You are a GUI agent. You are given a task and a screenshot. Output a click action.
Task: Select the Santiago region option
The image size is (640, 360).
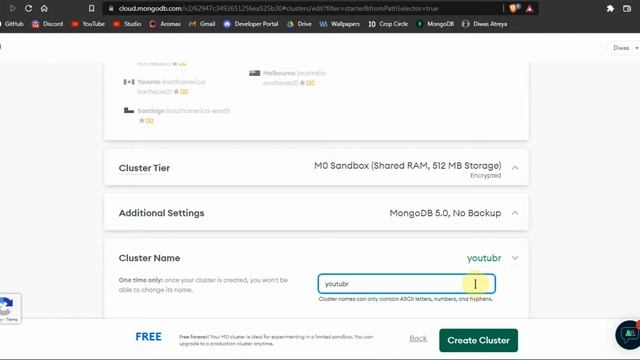[177, 116]
